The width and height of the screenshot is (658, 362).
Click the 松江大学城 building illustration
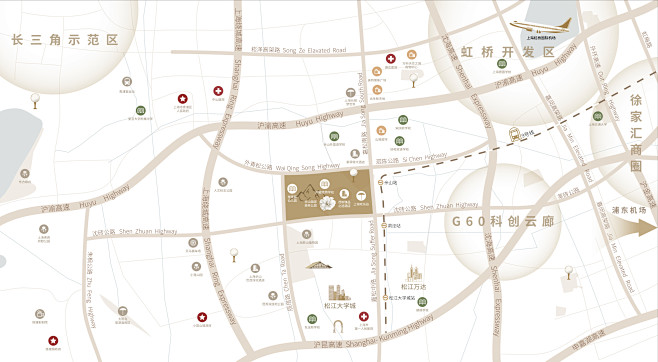tap(339, 292)
